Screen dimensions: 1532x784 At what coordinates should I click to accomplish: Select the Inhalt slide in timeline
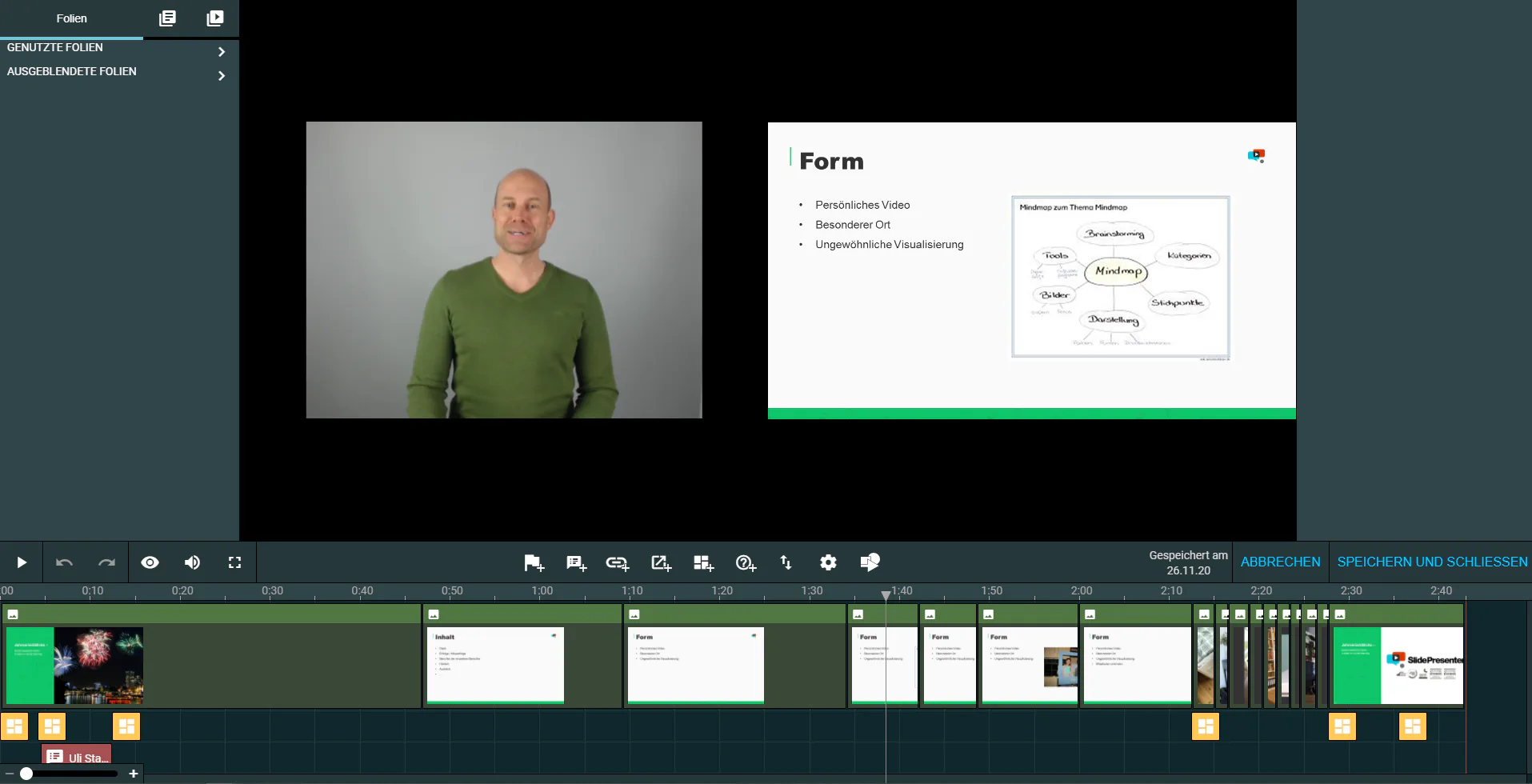tap(495, 666)
